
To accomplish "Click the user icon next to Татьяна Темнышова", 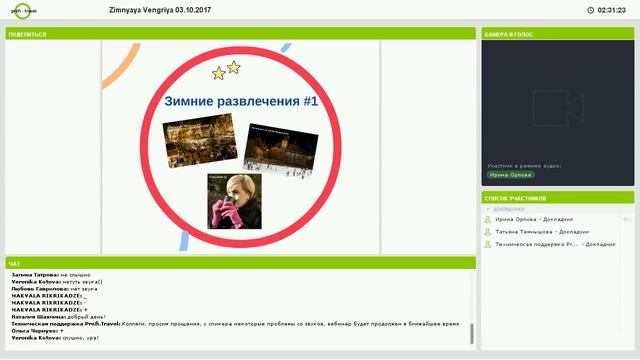I will coord(487,232).
